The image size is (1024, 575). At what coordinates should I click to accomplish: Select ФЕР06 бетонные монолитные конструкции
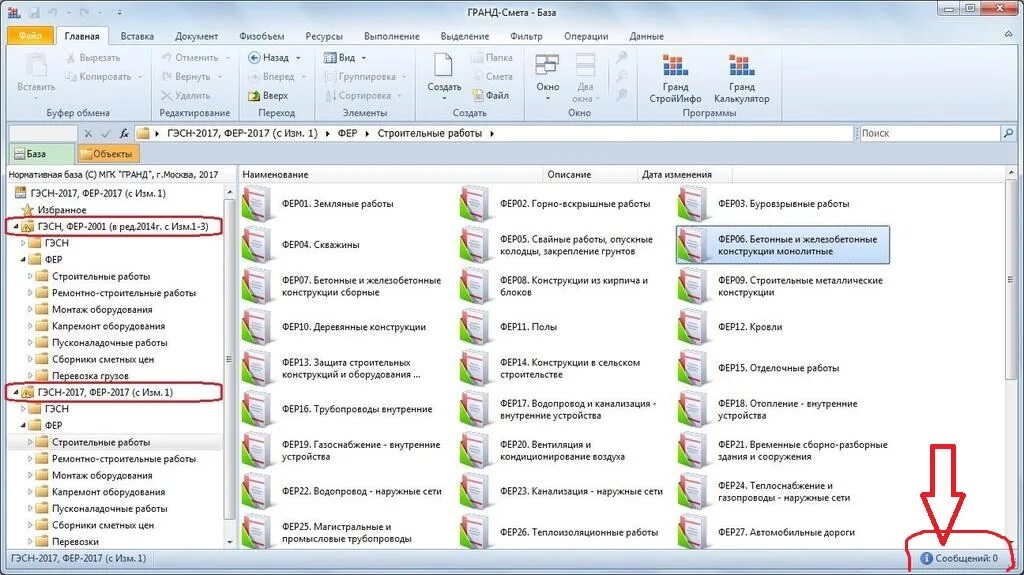point(782,245)
